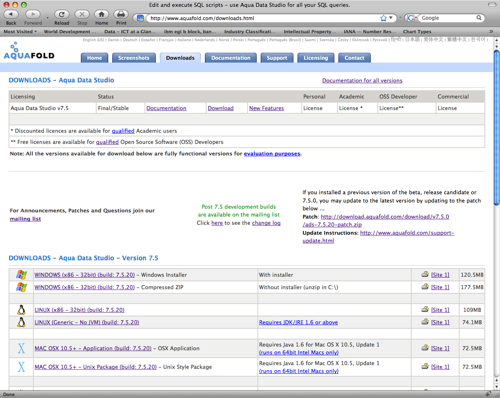Click evaluation purposes link
Screen dimensions: 500x398
pyautogui.click(x=272, y=154)
